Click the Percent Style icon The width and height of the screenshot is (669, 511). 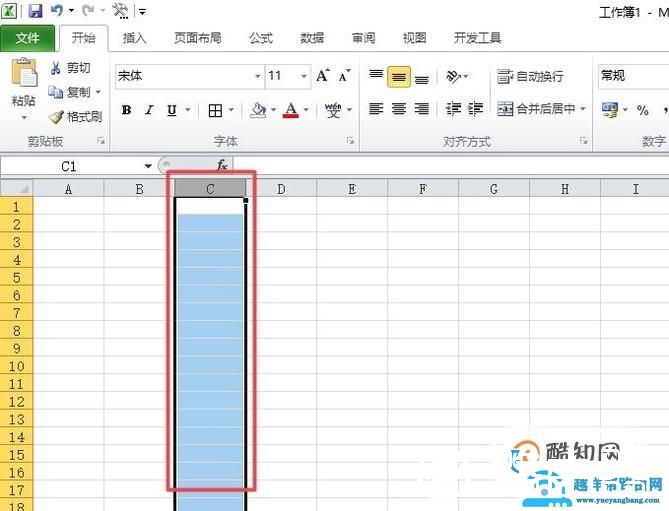click(643, 110)
